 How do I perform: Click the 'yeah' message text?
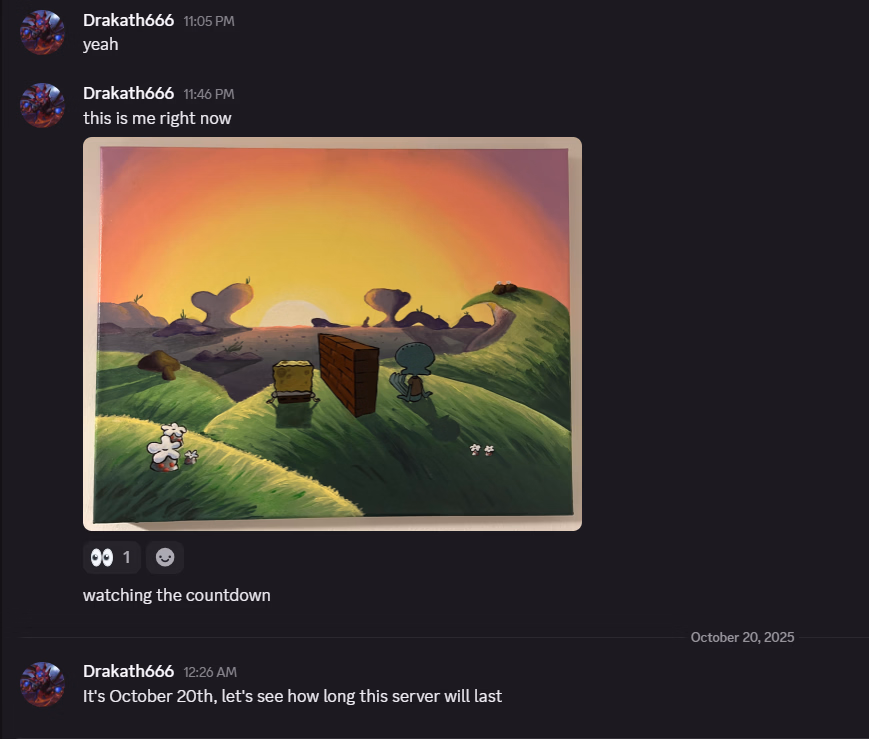click(x=100, y=44)
